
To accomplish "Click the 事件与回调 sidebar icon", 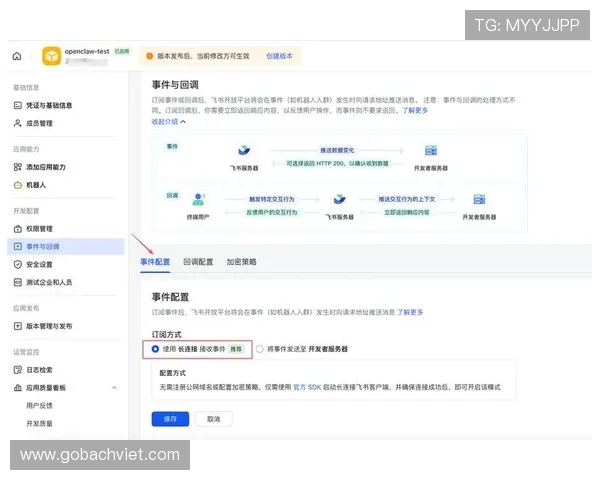I will [18, 247].
